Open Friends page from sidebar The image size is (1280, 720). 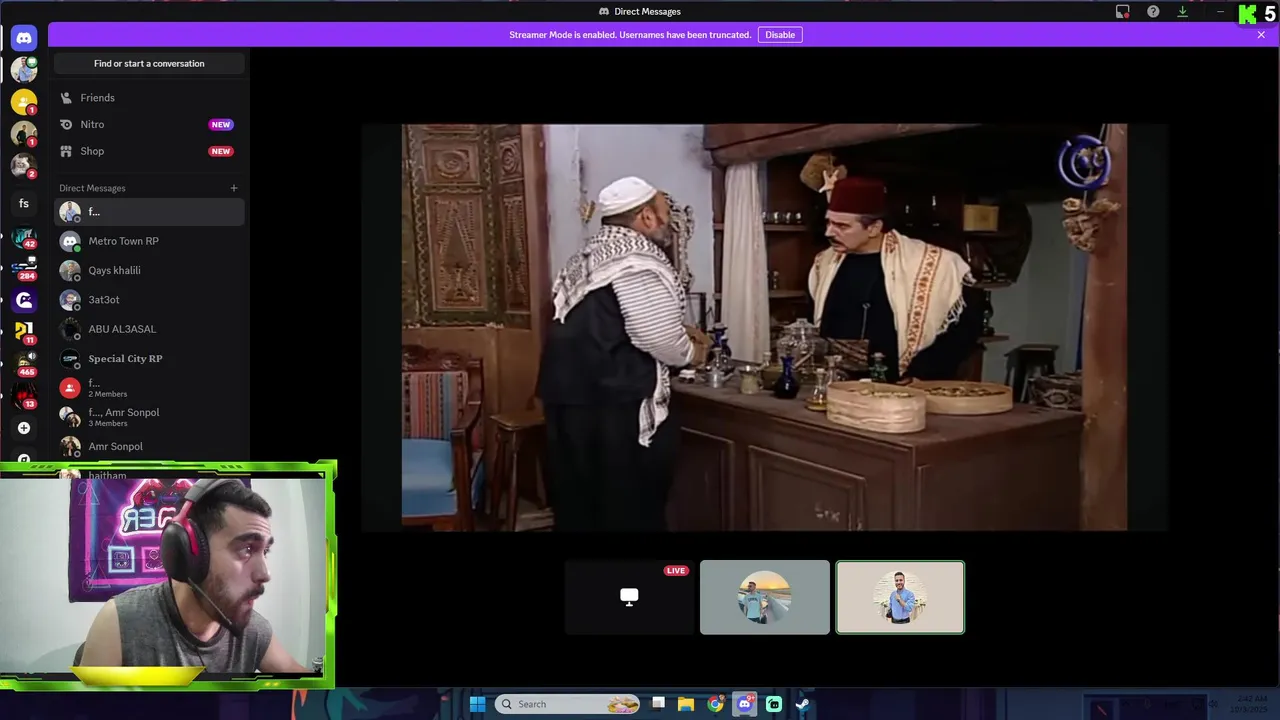point(149,98)
